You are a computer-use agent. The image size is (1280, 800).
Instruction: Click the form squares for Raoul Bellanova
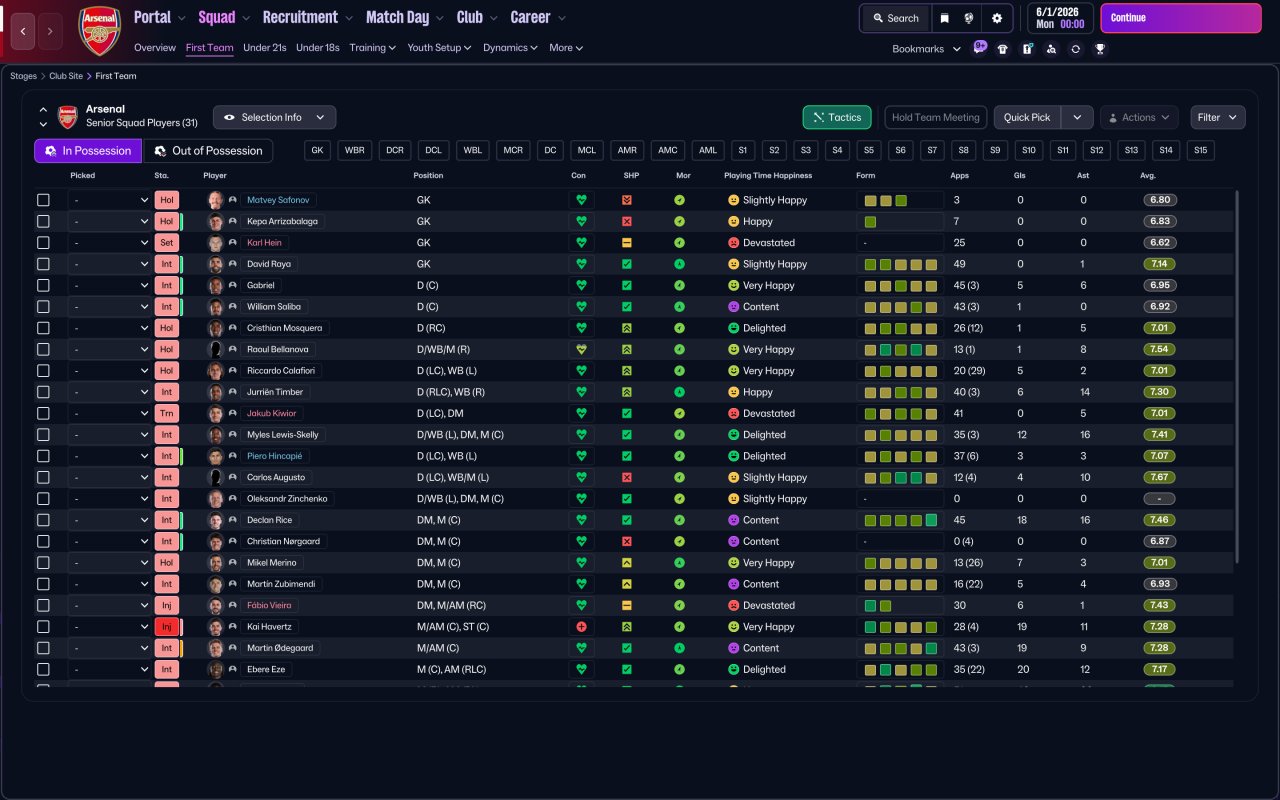(901, 350)
